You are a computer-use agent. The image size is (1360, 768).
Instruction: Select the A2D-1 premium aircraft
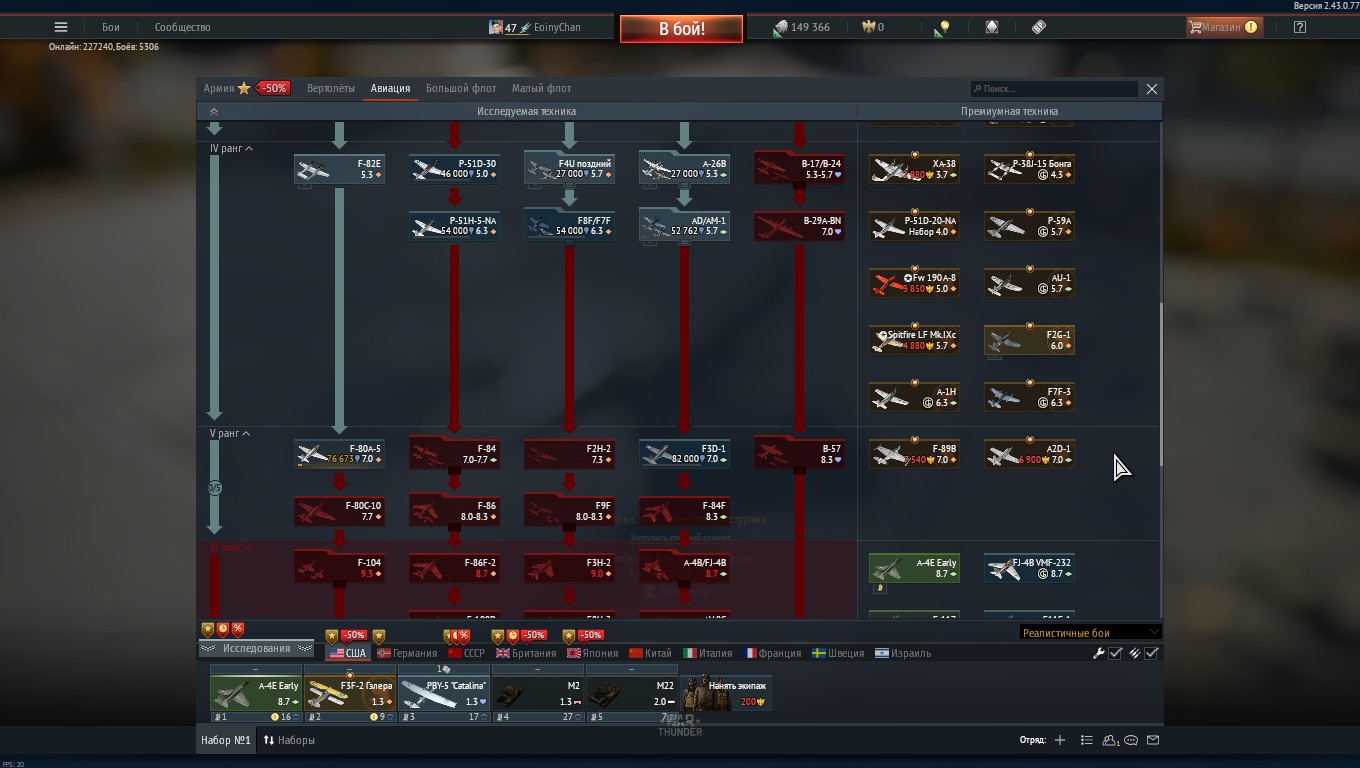1029,454
